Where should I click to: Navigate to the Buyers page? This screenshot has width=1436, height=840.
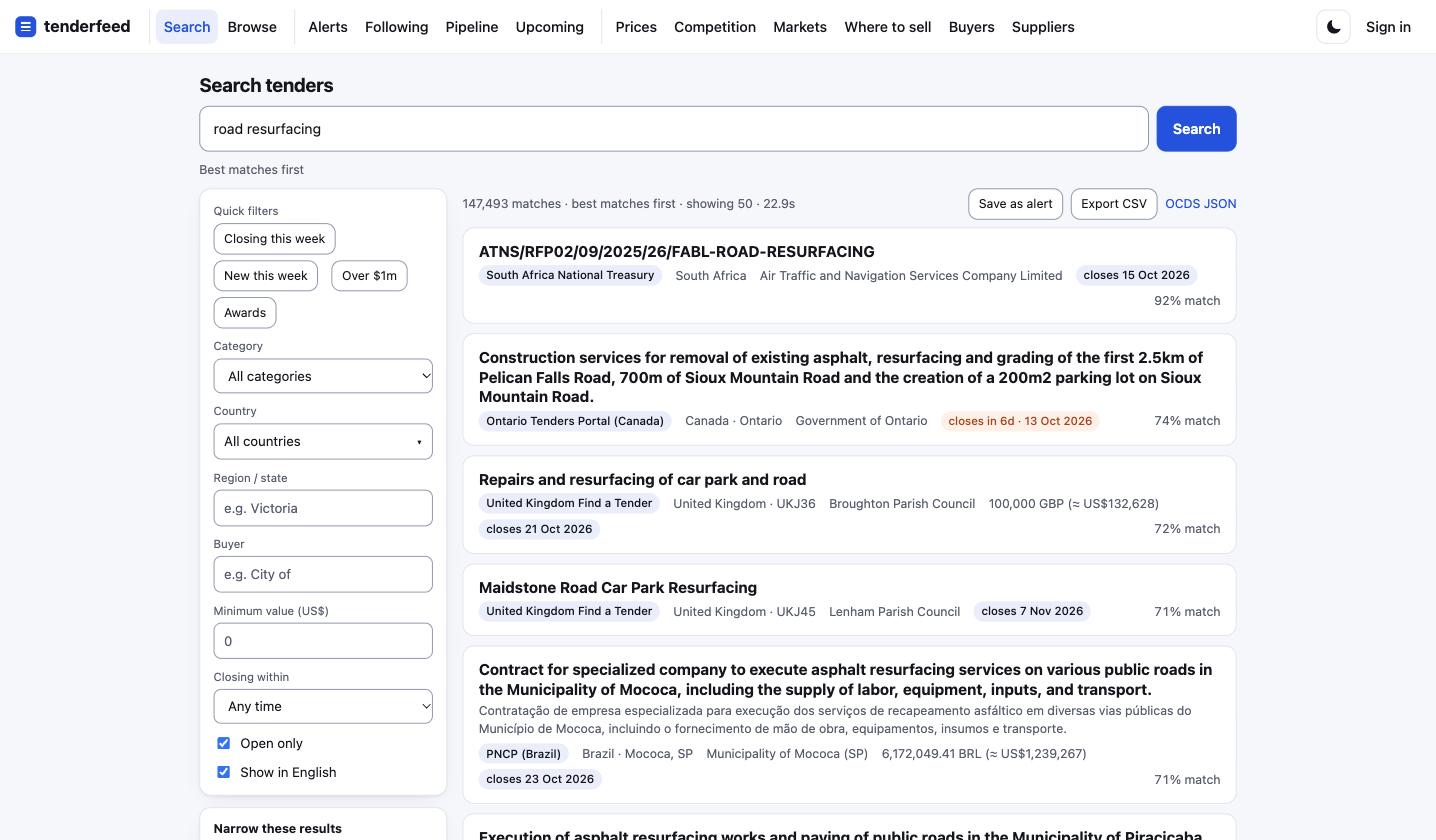tap(971, 27)
